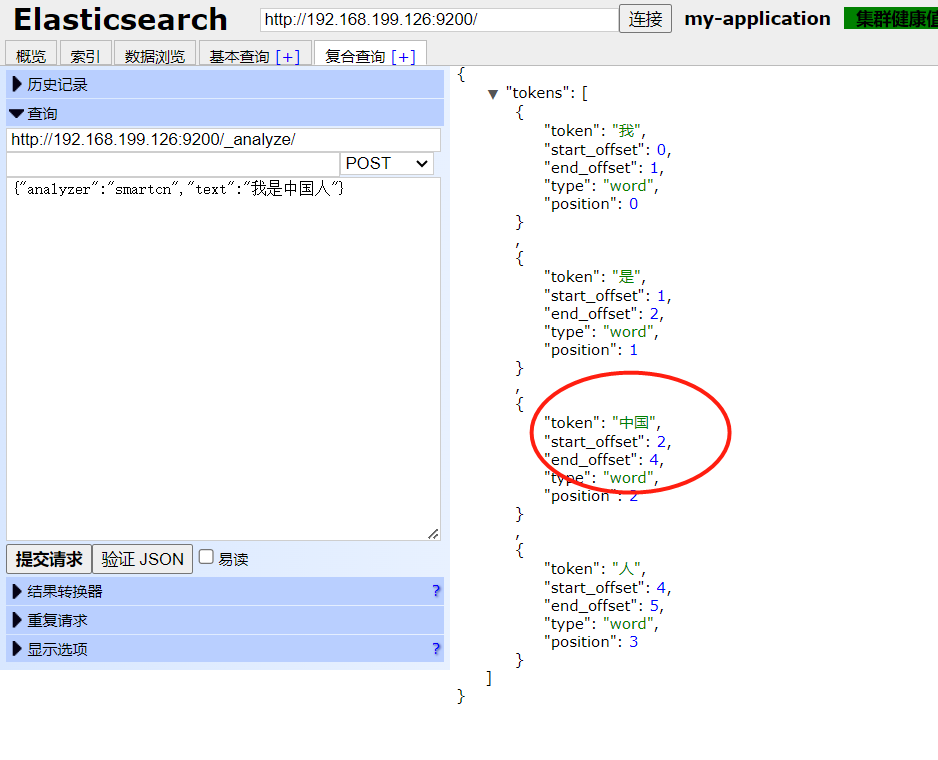Click end_offset value 5 of last token
The height and width of the screenshot is (760, 938).
pyautogui.click(x=654, y=606)
